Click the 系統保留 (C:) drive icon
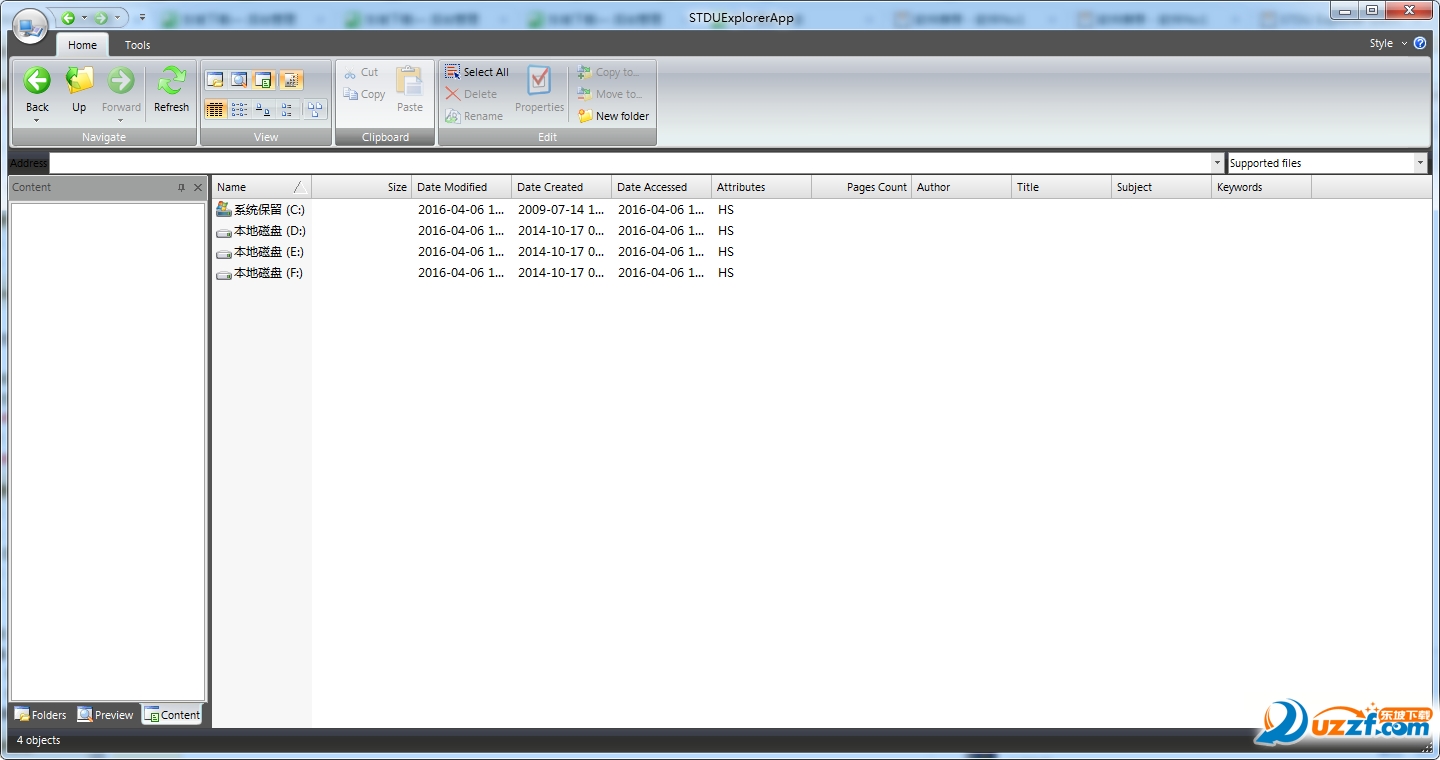The height and width of the screenshot is (760, 1440). point(224,210)
